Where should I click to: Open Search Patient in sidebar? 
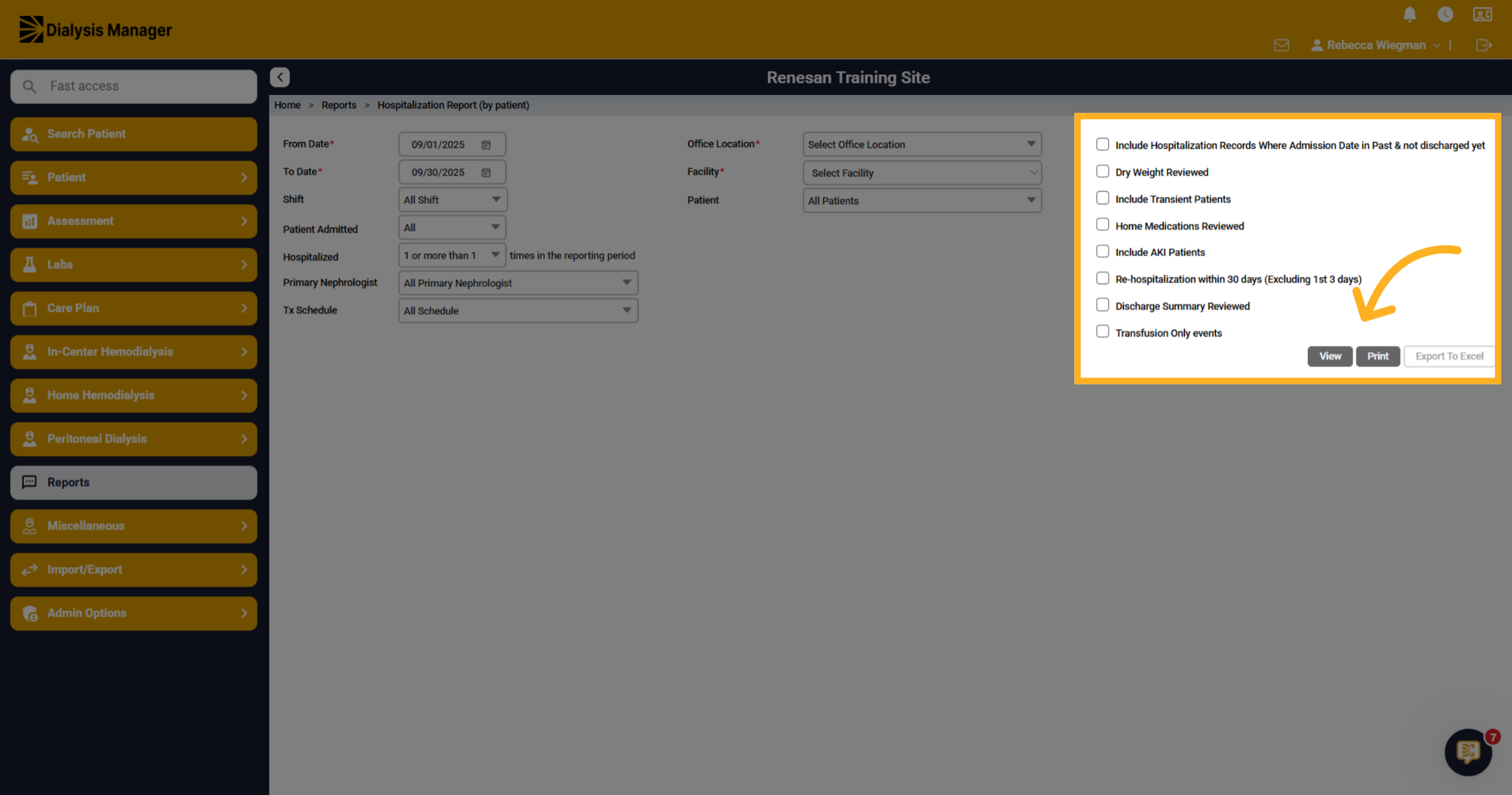[134, 134]
